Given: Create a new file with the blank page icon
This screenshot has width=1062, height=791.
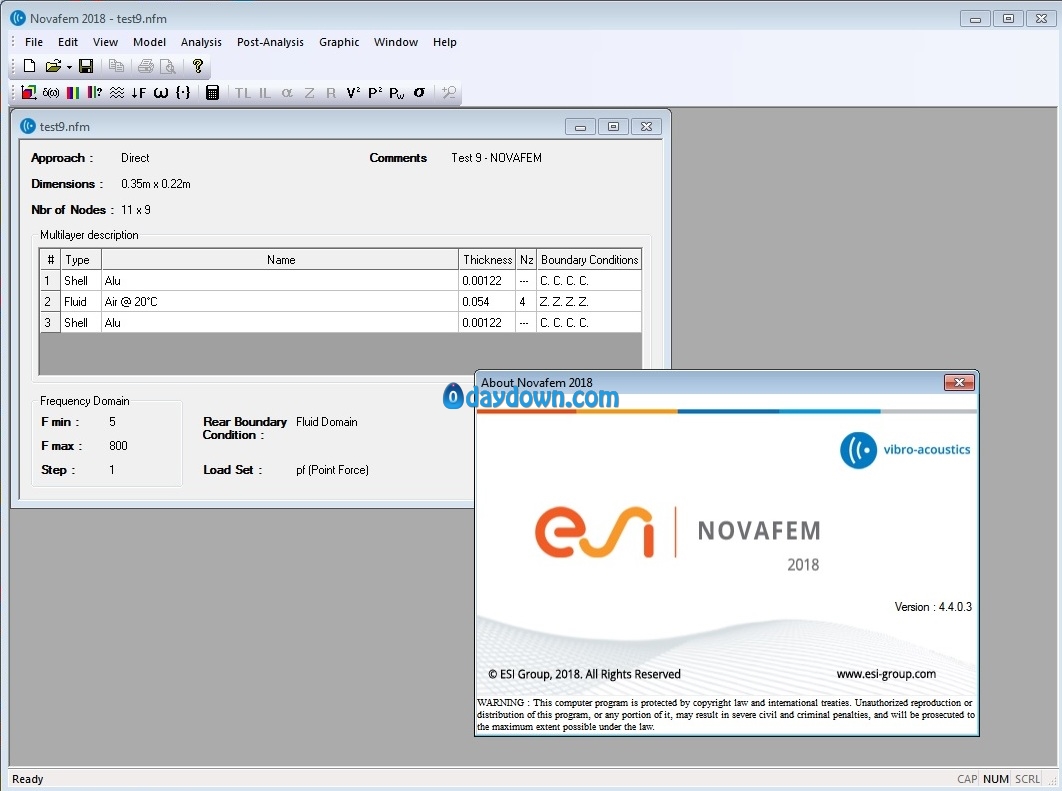Looking at the screenshot, I should pyautogui.click(x=29, y=66).
